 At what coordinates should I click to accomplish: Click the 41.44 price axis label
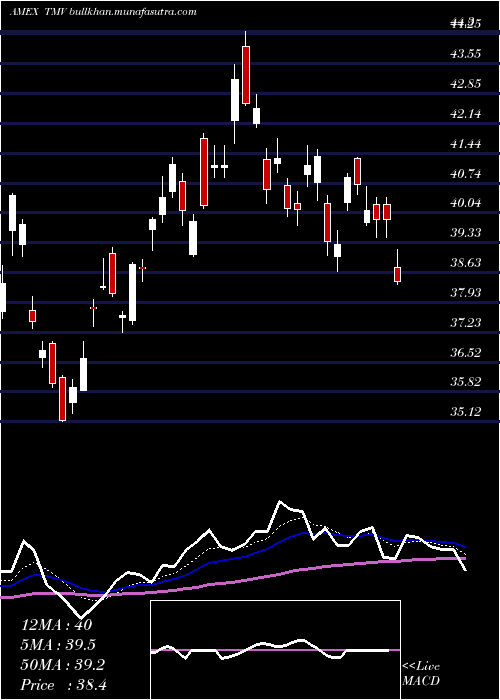(x=466, y=143)
